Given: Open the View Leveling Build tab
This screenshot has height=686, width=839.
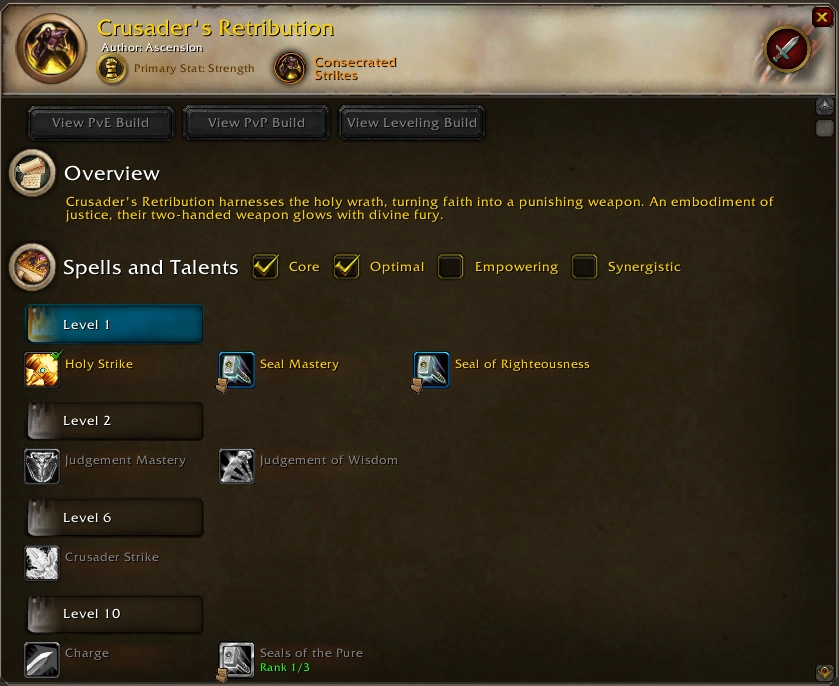Looking at the screenshot, I should tap(412, 123).
